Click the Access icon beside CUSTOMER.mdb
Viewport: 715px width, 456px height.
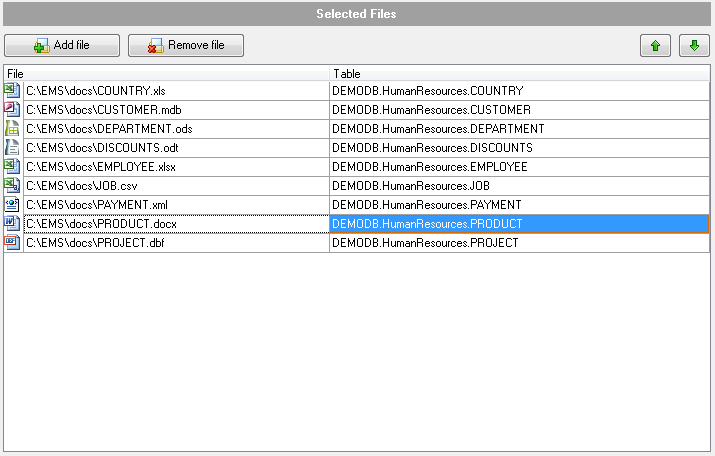pos(12,109)
